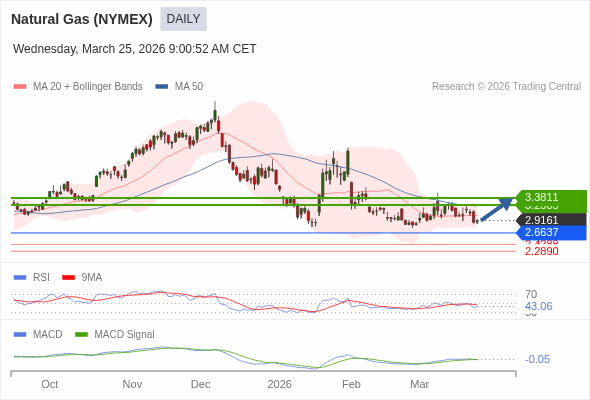Click the Nov label on the time axis
The width and height of the screenshot is (590, 400).
pos(132,384)
